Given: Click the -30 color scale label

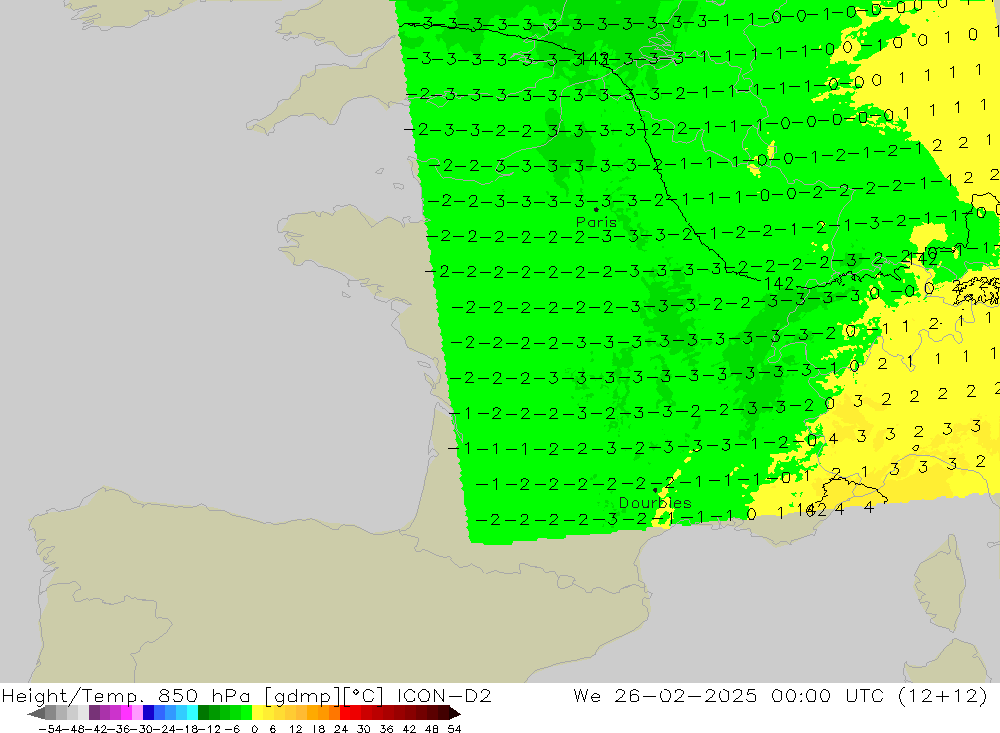Looking at the screenshot, I should click(143, 729).
